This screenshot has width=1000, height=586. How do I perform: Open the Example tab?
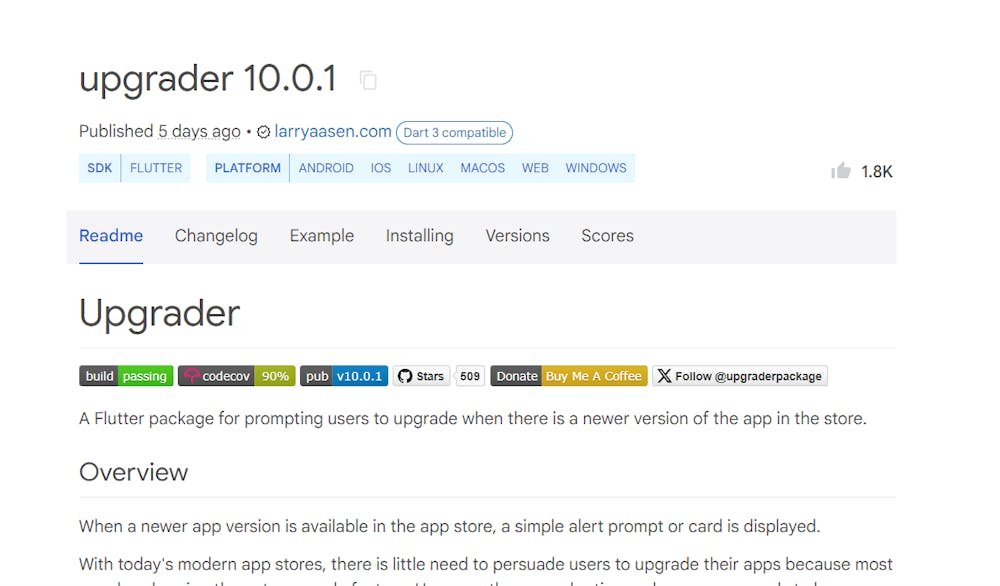point(321,236)
